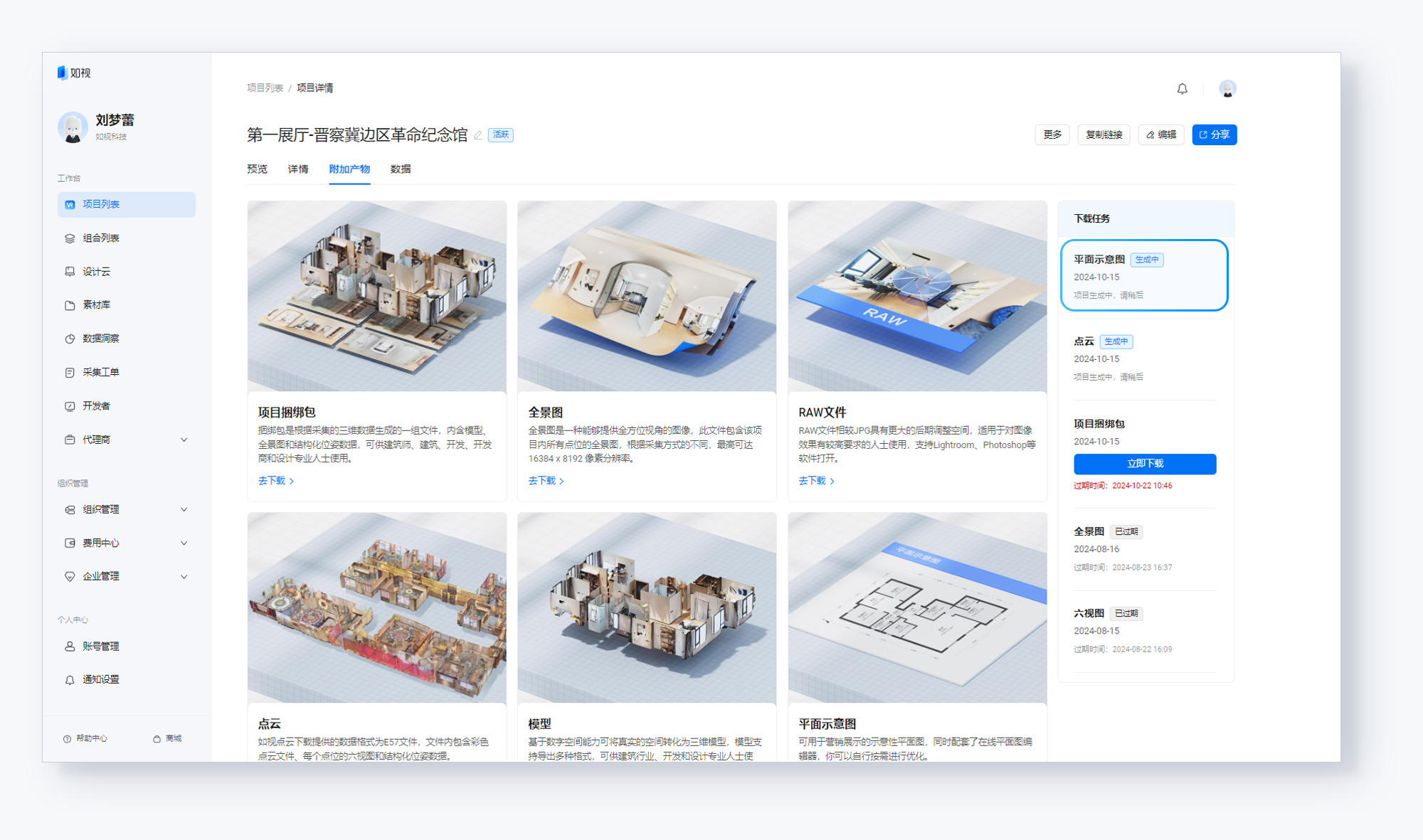Open user avatar in top right

click(x=1227, y=89)
